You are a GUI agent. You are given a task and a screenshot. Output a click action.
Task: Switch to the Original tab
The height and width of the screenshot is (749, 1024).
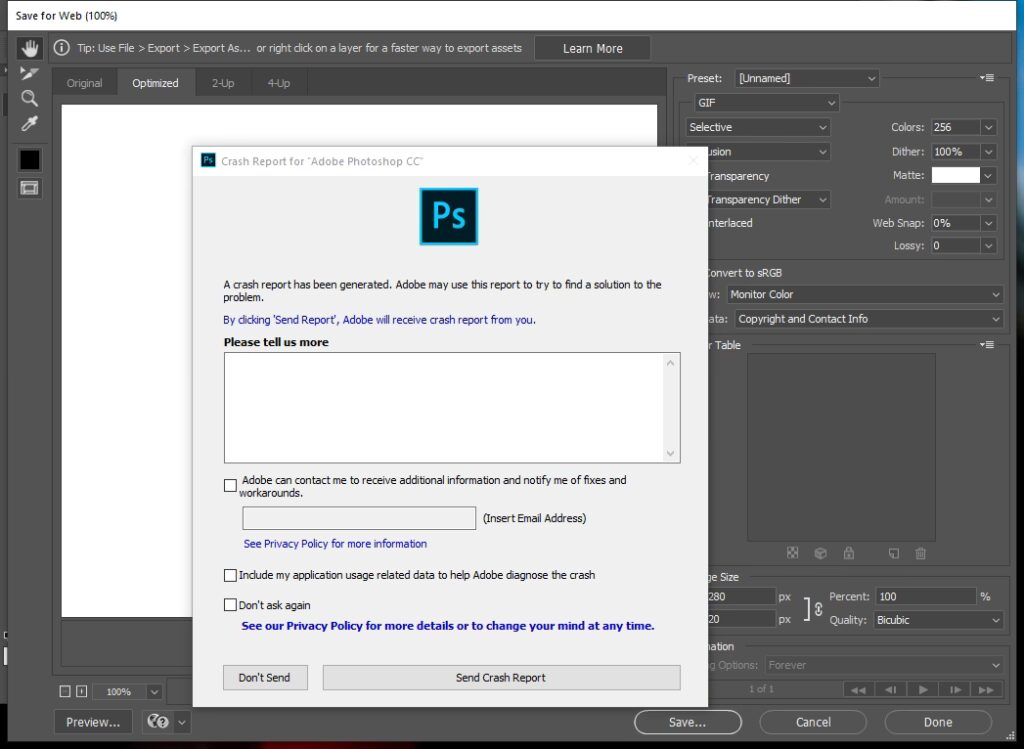[84, 83]
